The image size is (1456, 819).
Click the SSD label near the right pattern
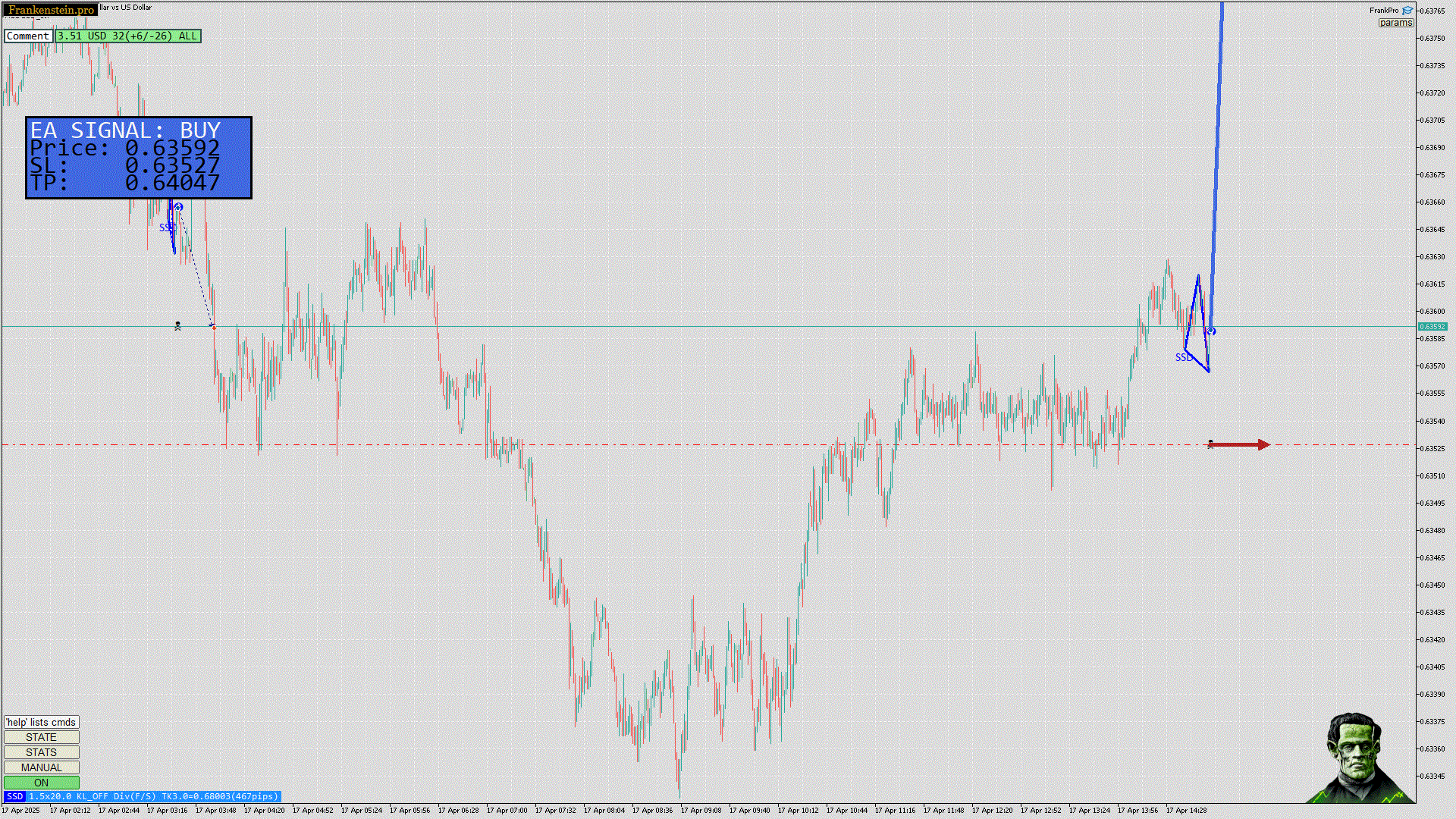click(1183, 357)
